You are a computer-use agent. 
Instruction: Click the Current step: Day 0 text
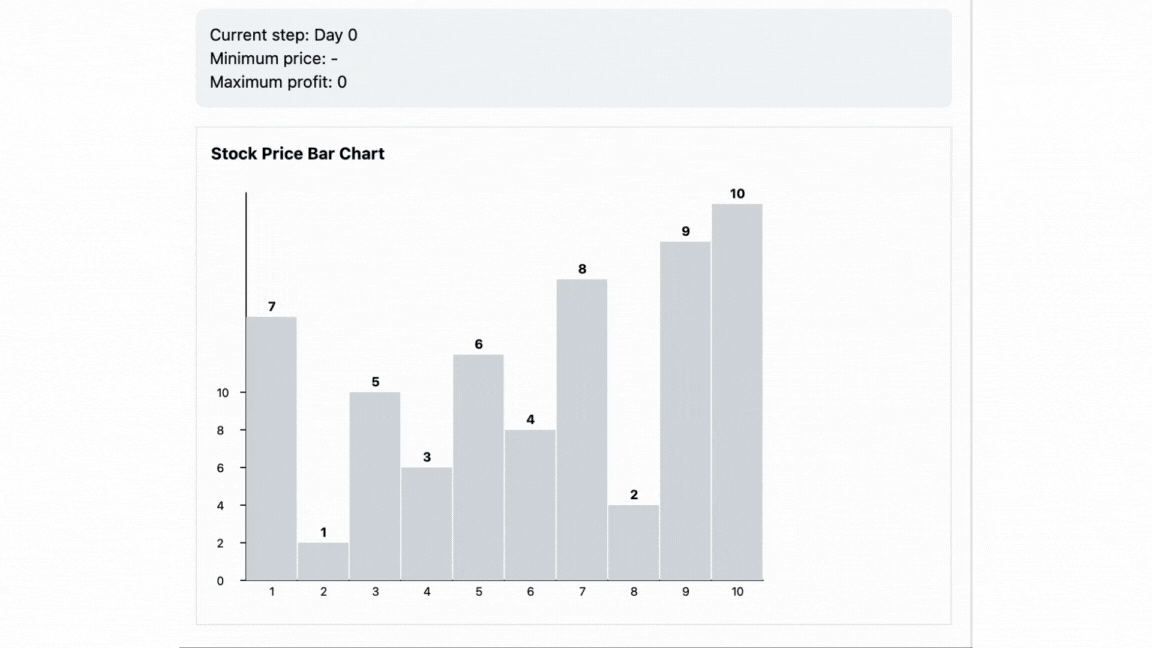(284, 35)
